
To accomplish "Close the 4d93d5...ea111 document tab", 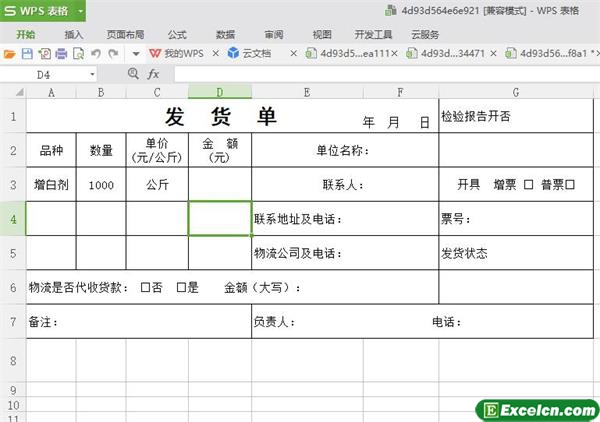I will (x=394, y=54).
